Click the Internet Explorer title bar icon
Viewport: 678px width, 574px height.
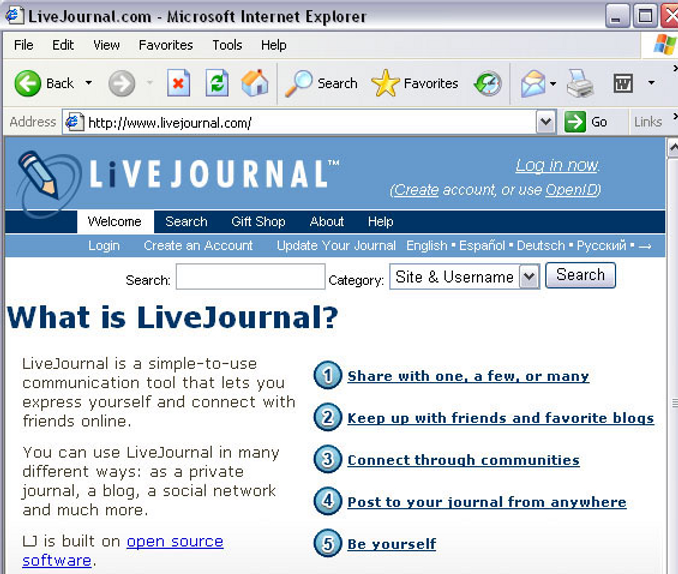[x=13, y=15]
